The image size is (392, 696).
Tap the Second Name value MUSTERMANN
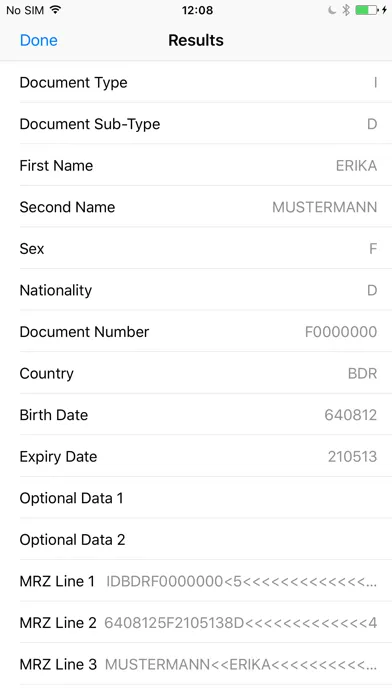[x=325, y=207]
